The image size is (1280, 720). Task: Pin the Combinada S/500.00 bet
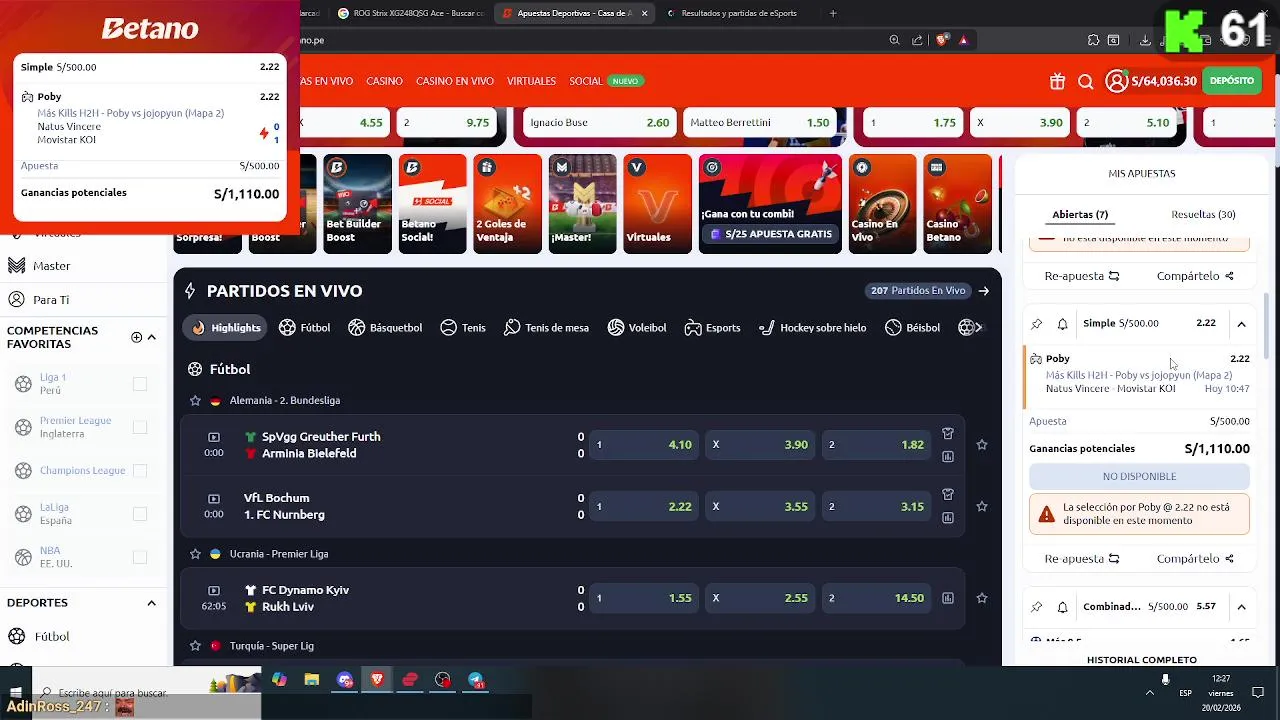(x=1037, y=607)
